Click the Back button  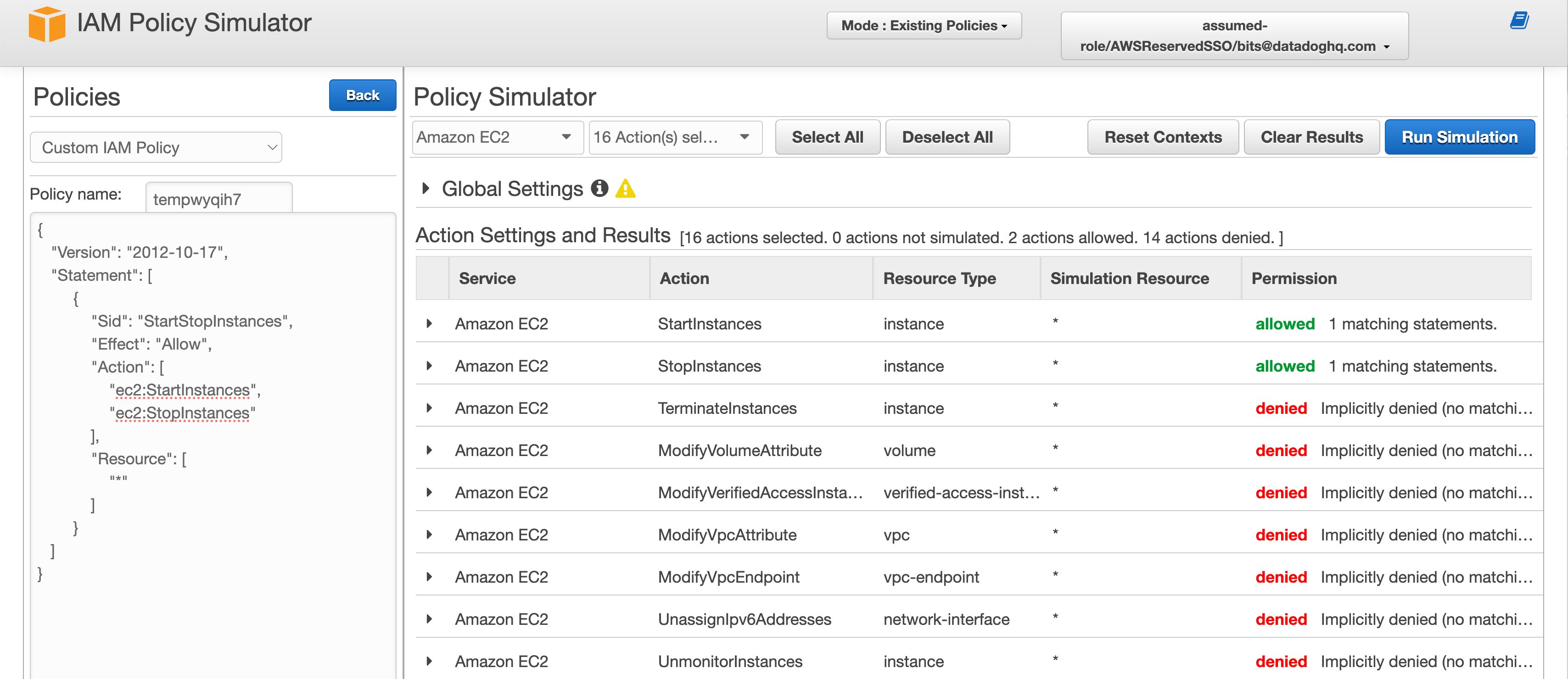pyautogui.click(x=362, y=95)
